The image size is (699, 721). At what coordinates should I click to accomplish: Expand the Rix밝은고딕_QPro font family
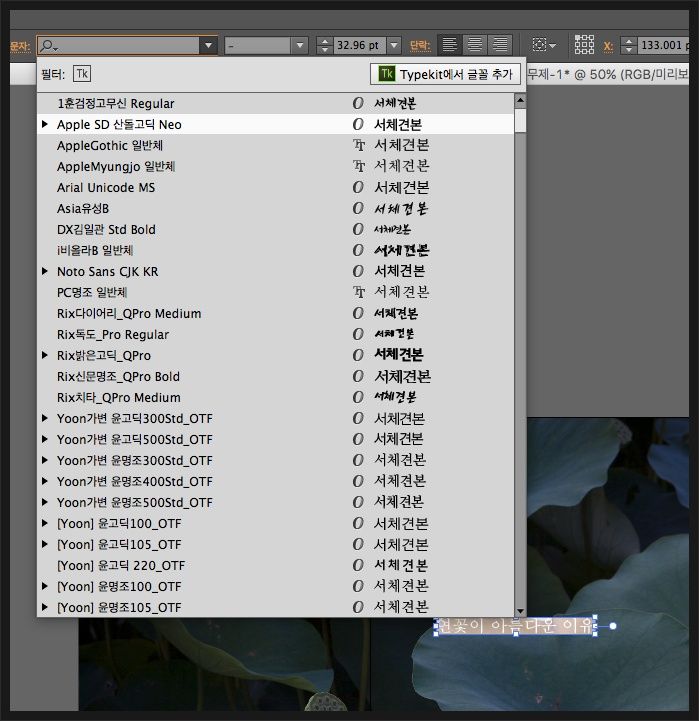tap(45, 355)
